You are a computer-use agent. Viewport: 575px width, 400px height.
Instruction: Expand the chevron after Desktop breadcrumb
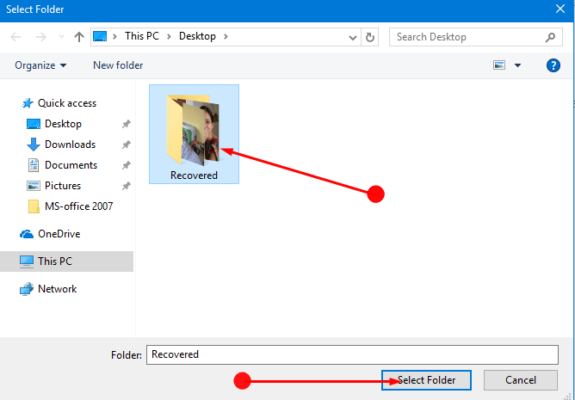[x=226, y=37]
